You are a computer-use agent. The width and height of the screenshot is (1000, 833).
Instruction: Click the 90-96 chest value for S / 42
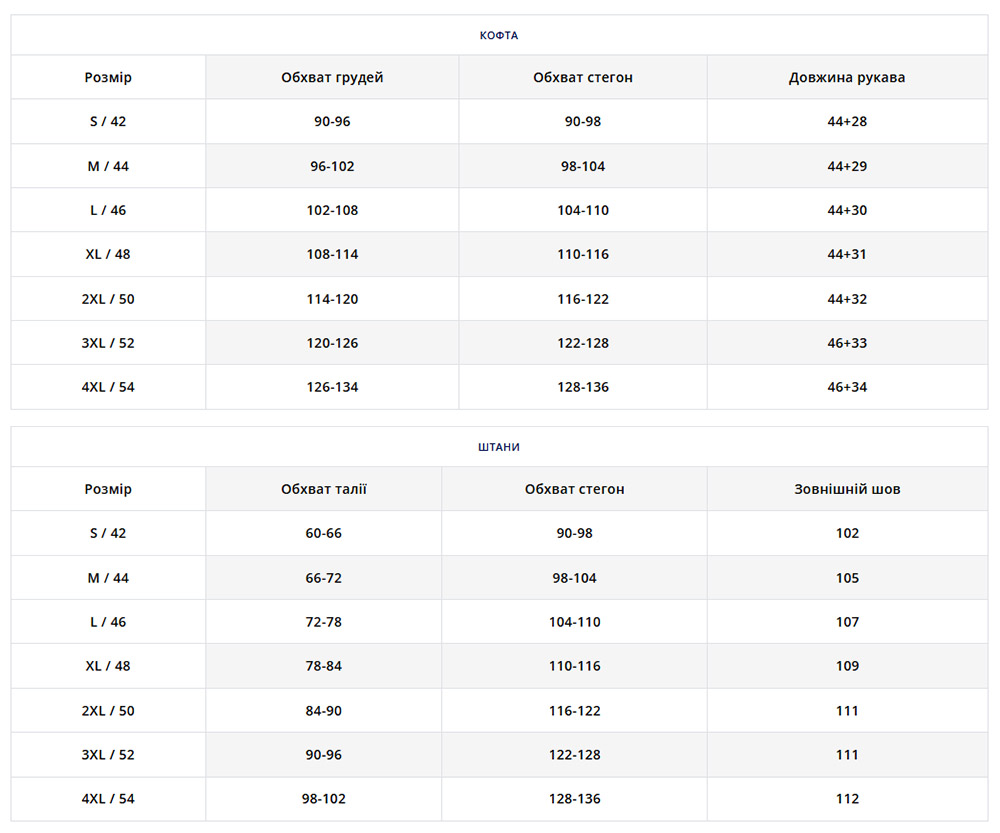click(x=332, y=122)
